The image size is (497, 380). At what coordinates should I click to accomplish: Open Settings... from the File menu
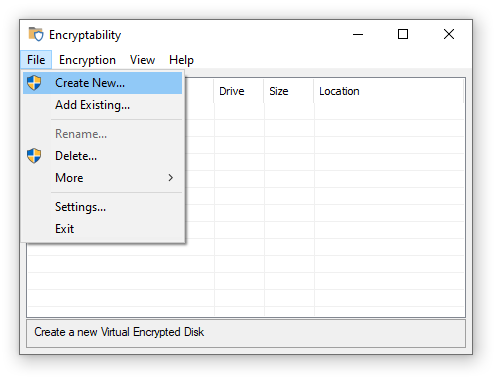[103, 207]
